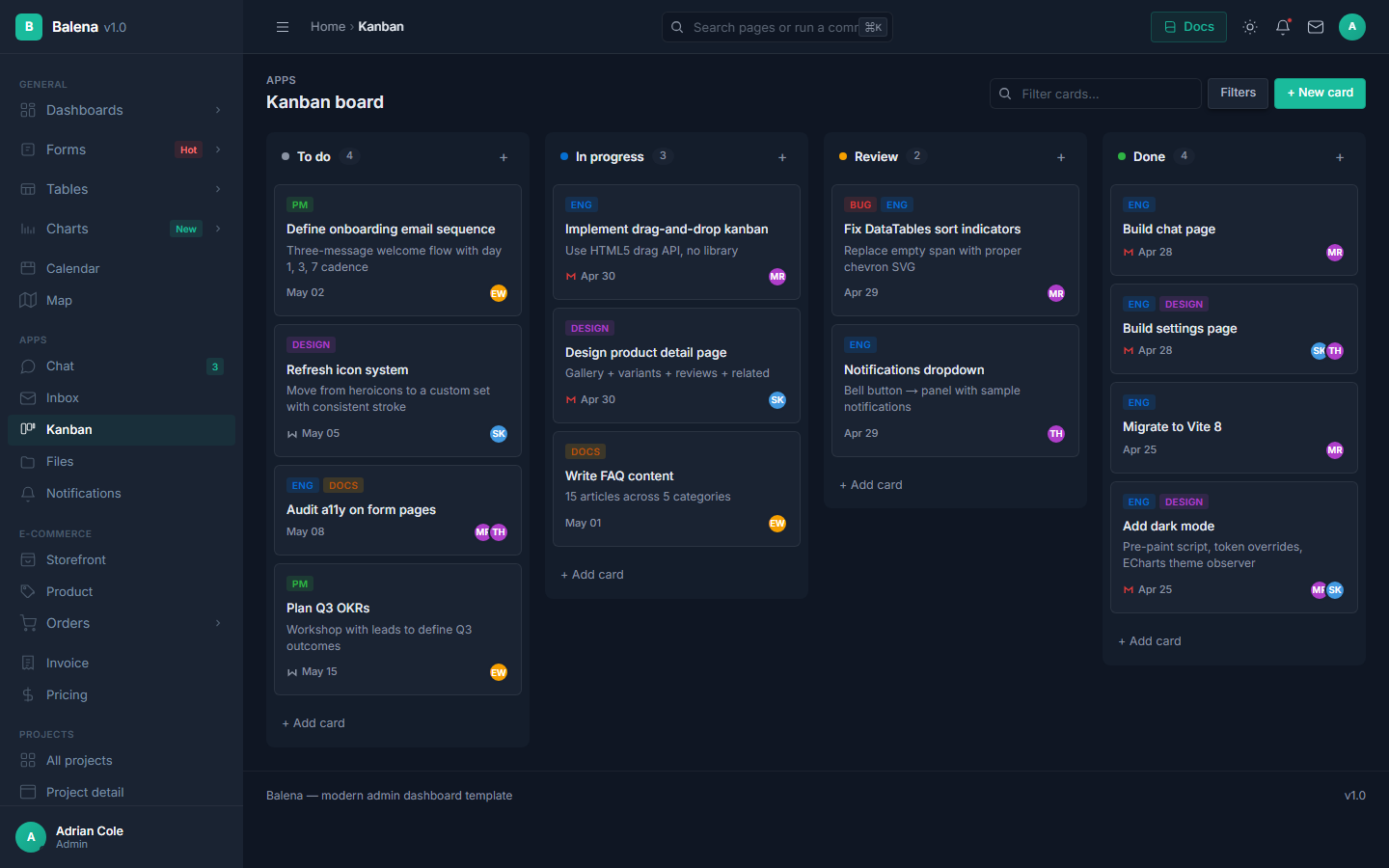Open Map in the sidebar
The image size is (1389, 868).
click(122, 301)
